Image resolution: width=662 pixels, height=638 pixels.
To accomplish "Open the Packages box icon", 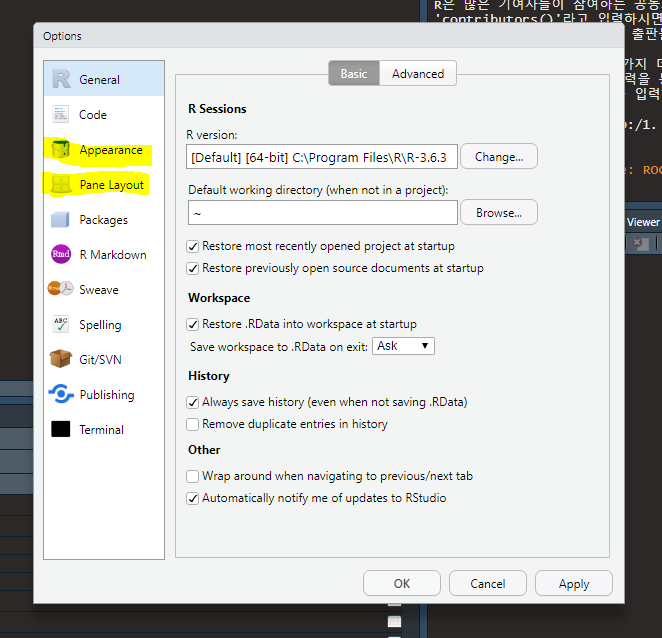I will [60, 220].
